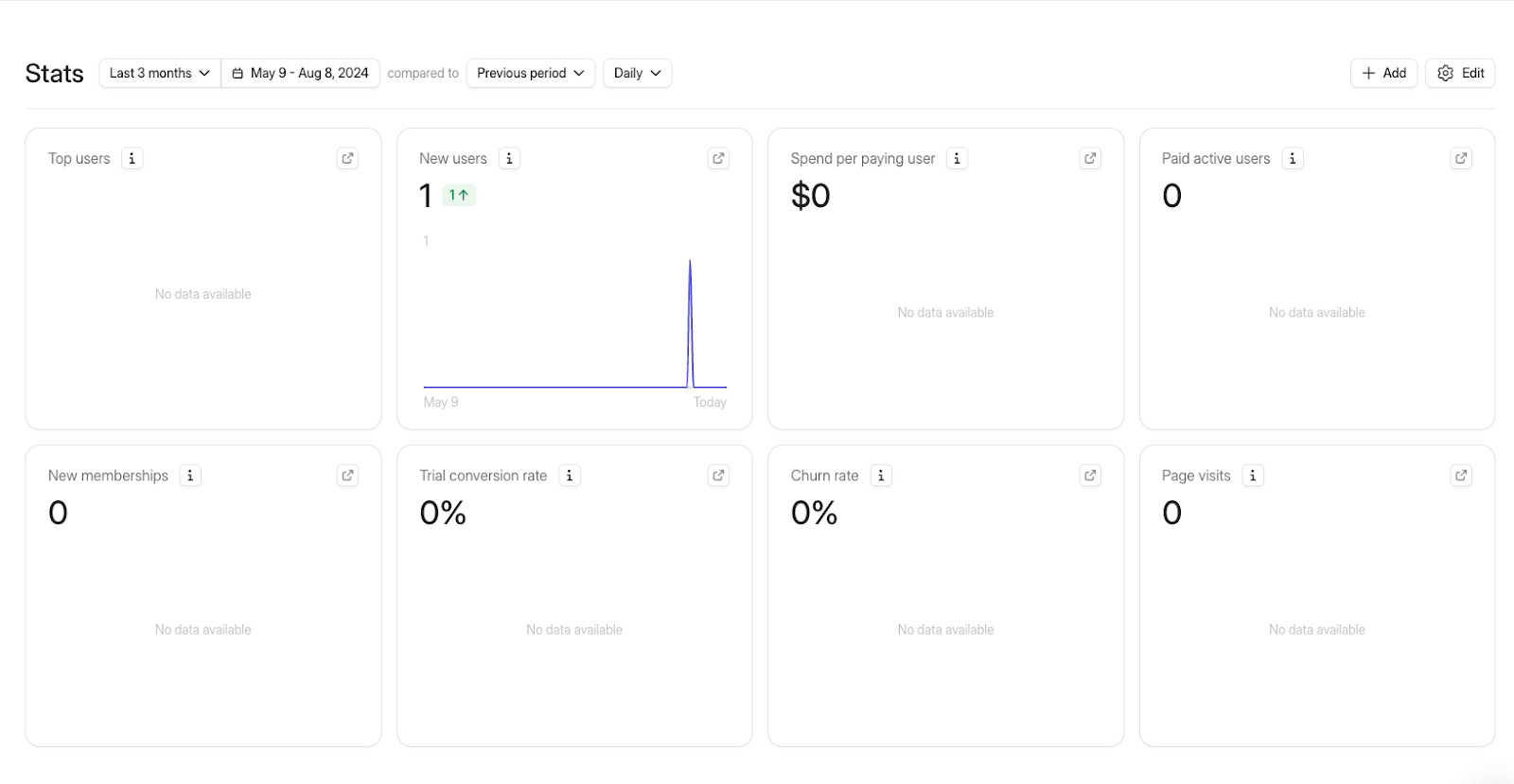Open Top users card in new view
This screenshot has height=784, width=1514.
click(x=347, y=159)
